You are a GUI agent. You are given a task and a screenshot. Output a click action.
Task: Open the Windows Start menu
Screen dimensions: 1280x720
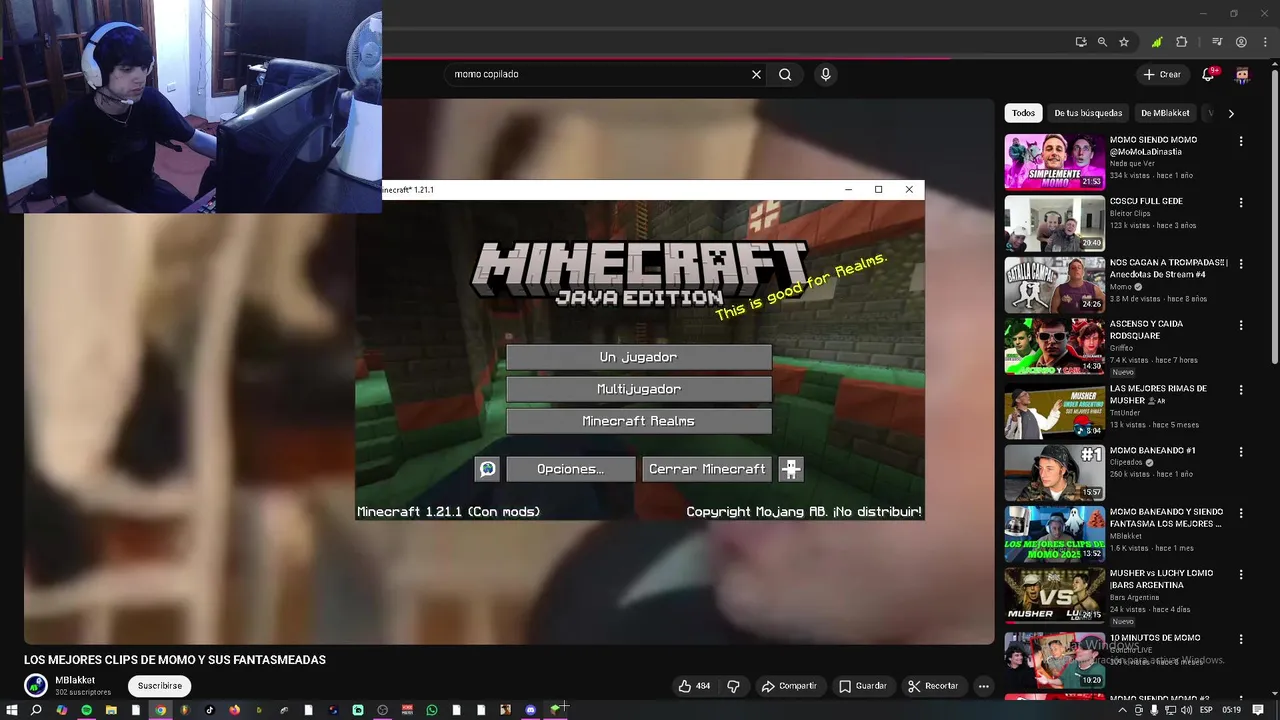[12, 710]
